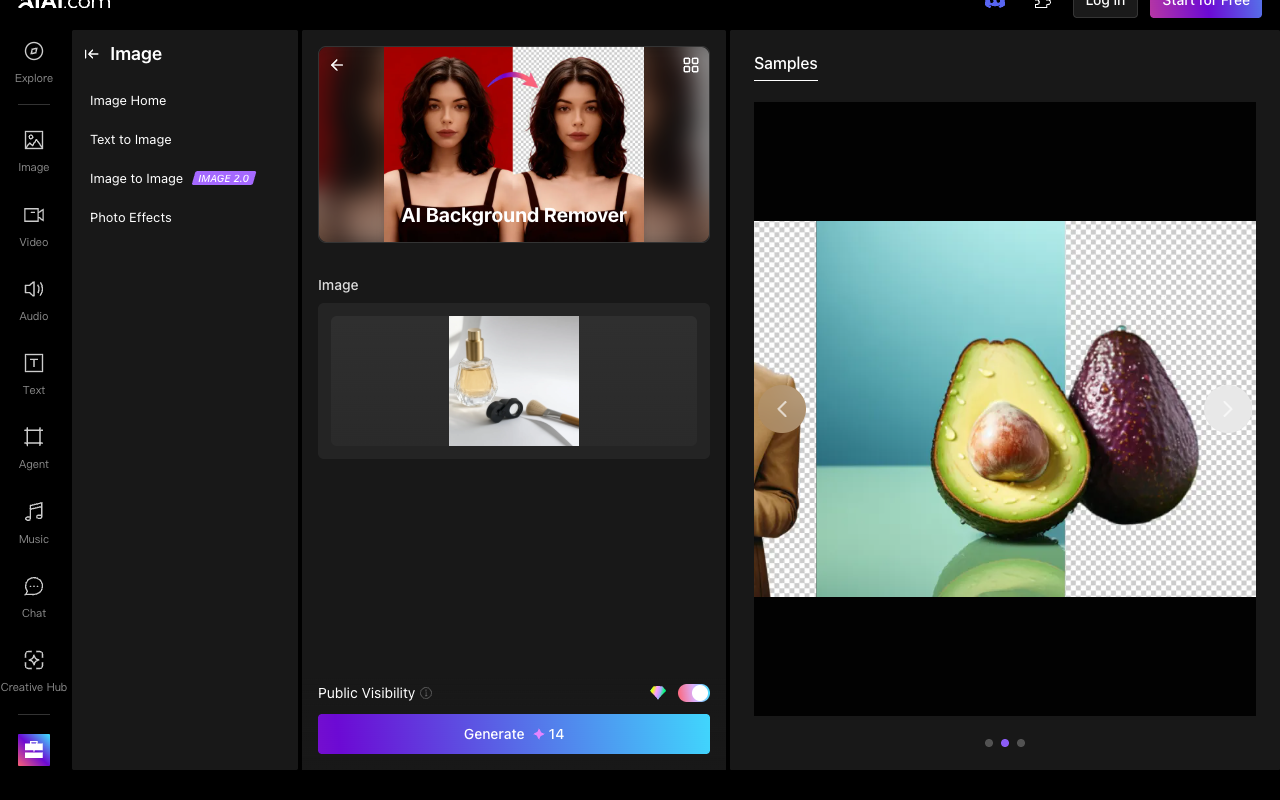Image resolution: width=1280 pixels, height=800 pixels.
Task: Open the Music generator section
Action: pyautogui.click(x=34, y=522)
